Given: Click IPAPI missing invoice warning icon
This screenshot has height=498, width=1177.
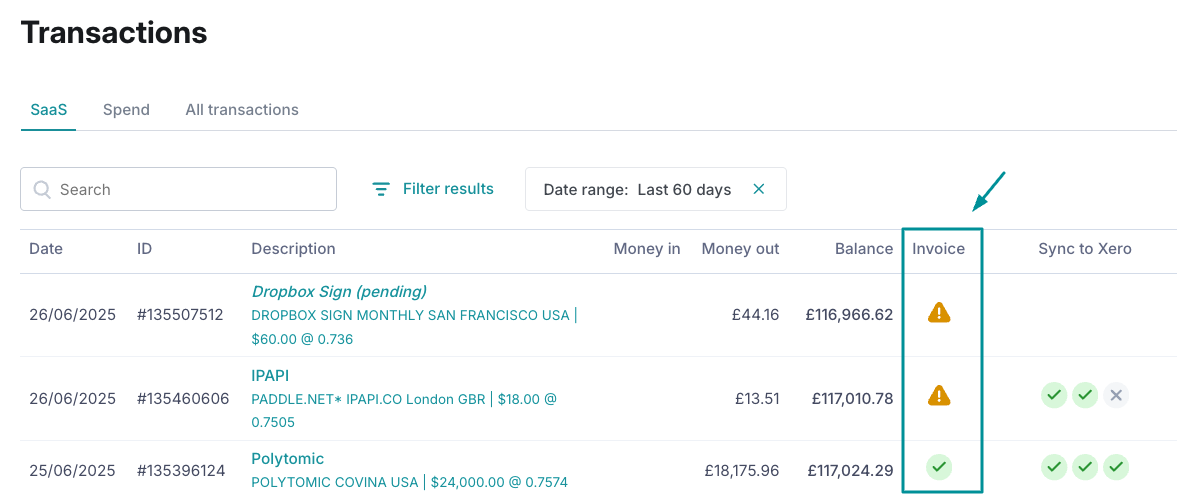Looking at the screenshot, I should (939, 396).
